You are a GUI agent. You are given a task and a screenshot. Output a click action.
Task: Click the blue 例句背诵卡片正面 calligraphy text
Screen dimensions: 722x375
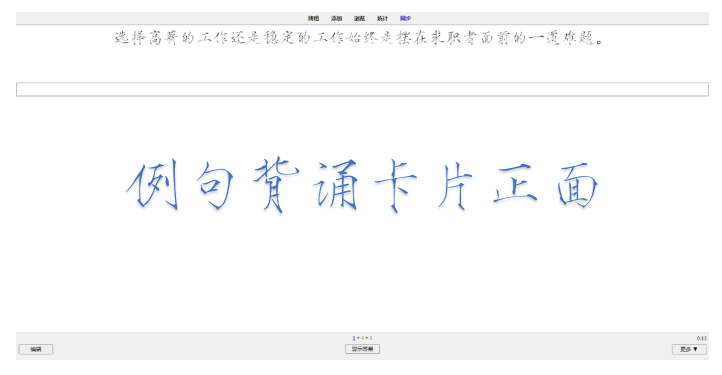point(362,185)
